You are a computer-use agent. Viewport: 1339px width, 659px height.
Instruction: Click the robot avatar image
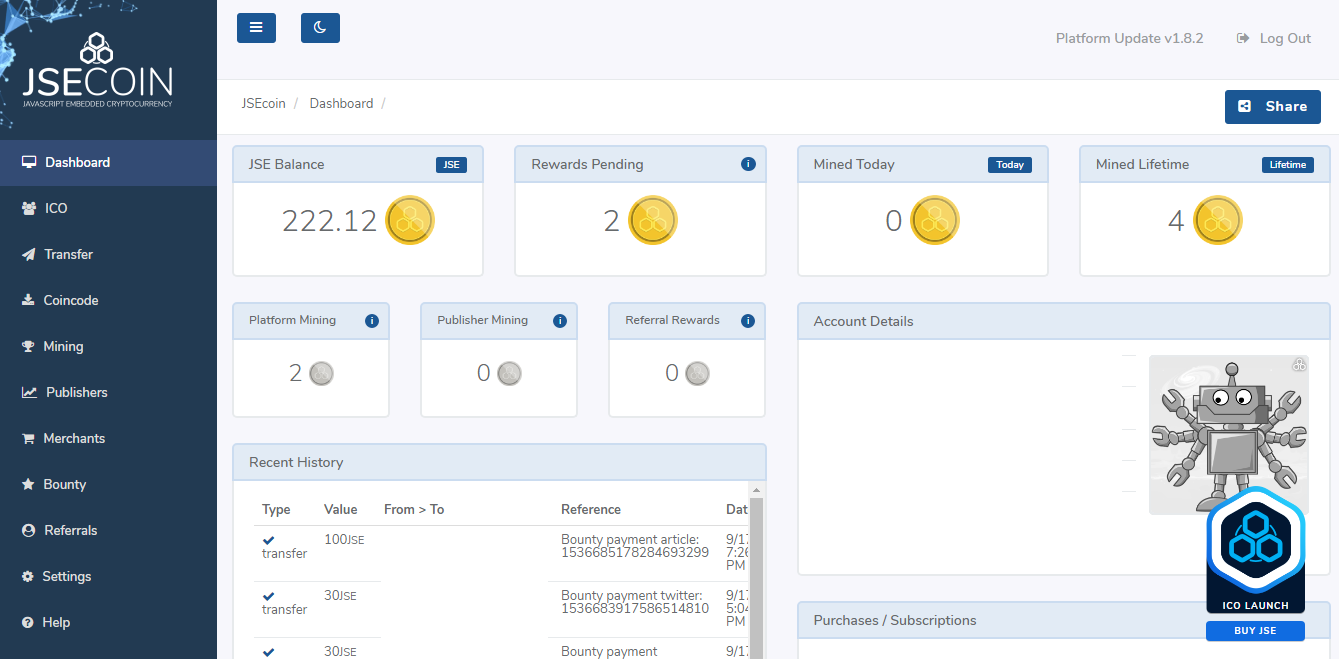pyautogui.click(x=1229, y=435)
